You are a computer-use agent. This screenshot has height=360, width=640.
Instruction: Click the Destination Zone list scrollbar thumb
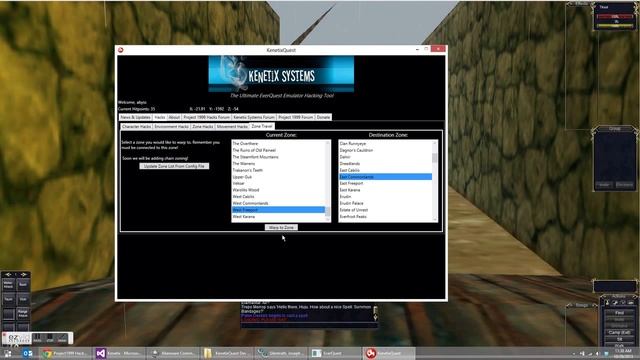coord(435,157)
